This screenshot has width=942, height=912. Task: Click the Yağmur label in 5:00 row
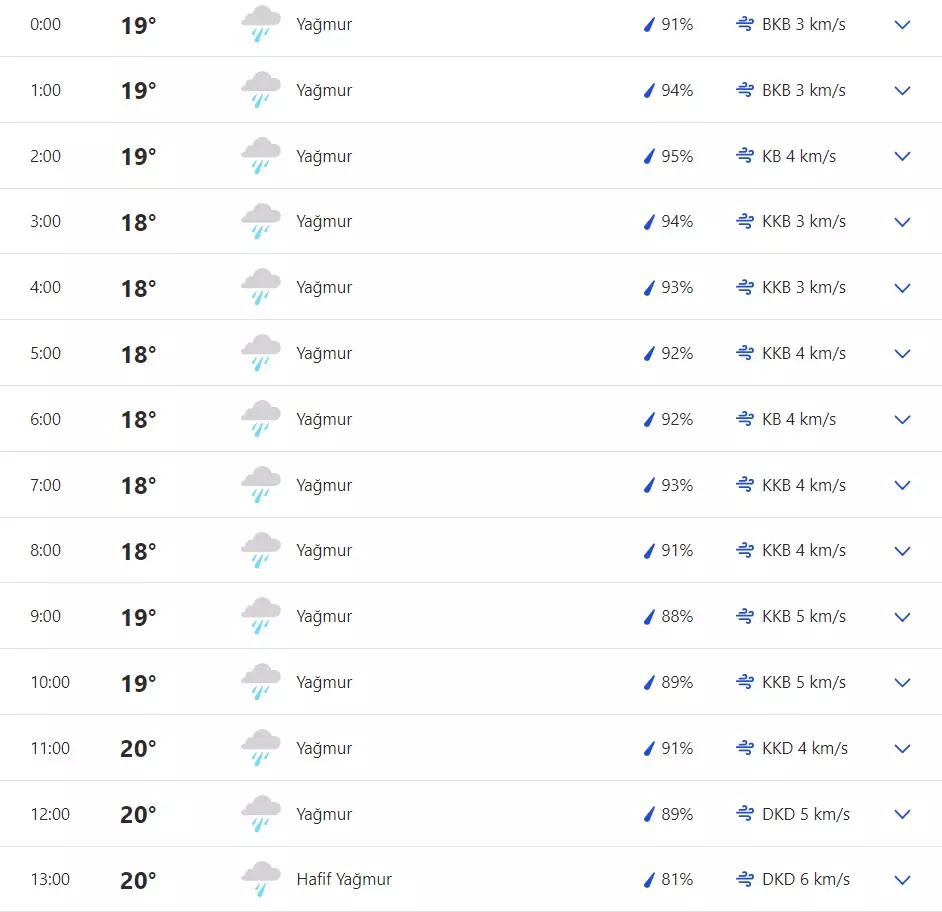point(324,353)
